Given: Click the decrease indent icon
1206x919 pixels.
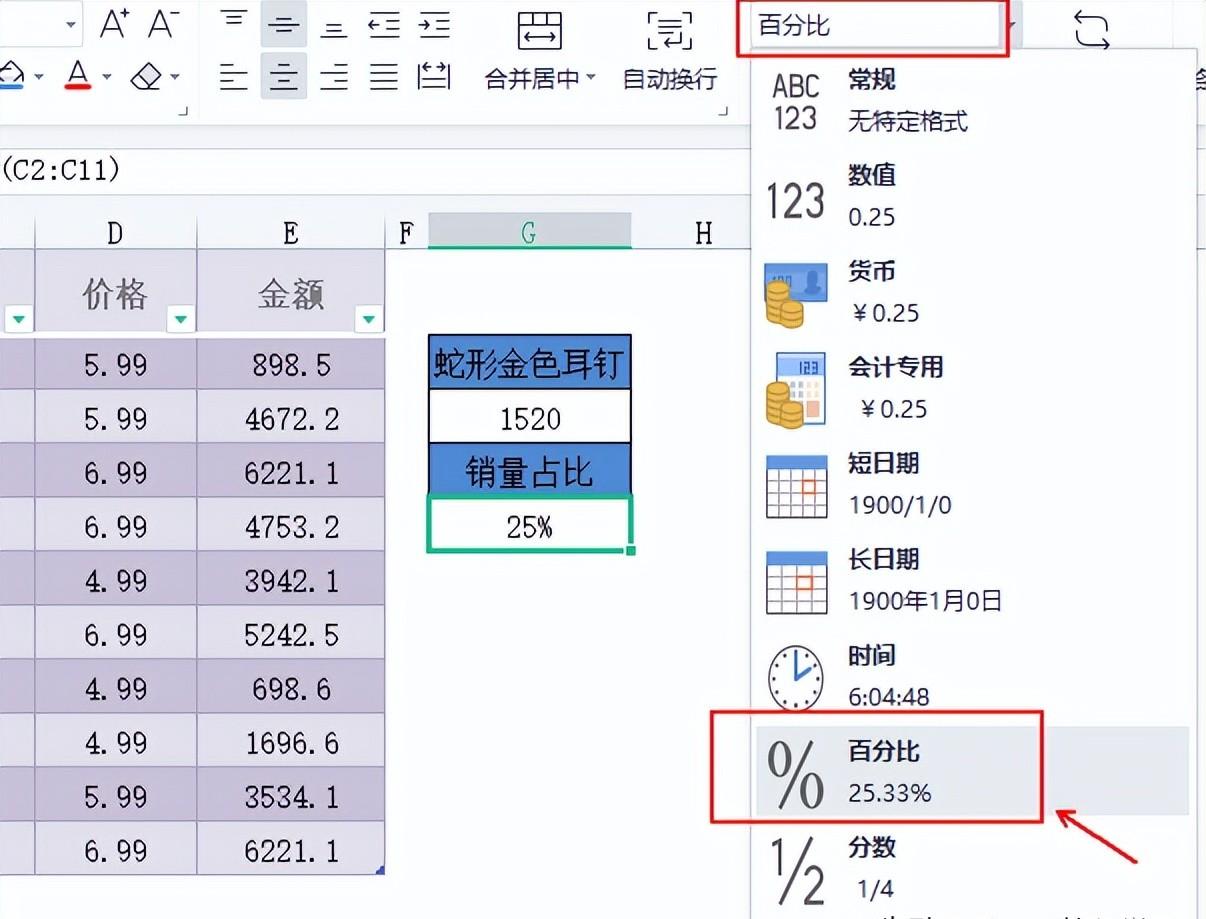Looking at the screenshot, I should [x=384, y=25].
